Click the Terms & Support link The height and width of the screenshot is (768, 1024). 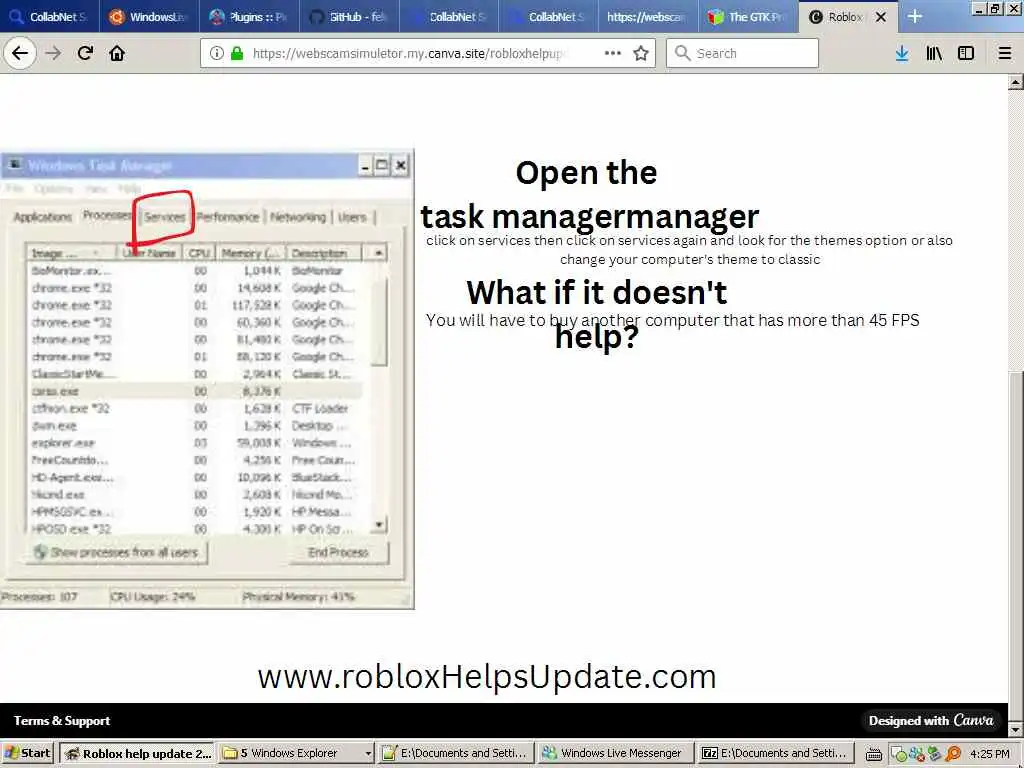click(62, 721)
